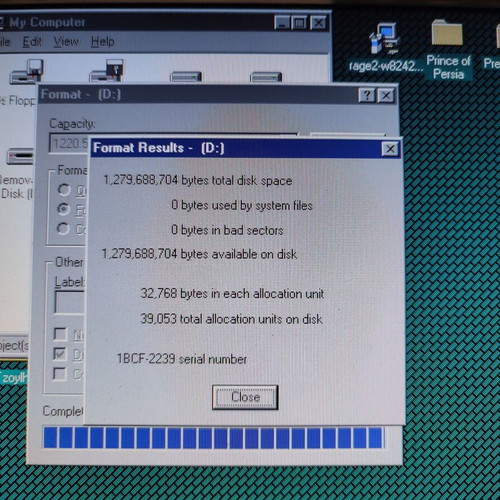
Task: Open the Capacity dropdown in Format window
Action: (69, 143)
